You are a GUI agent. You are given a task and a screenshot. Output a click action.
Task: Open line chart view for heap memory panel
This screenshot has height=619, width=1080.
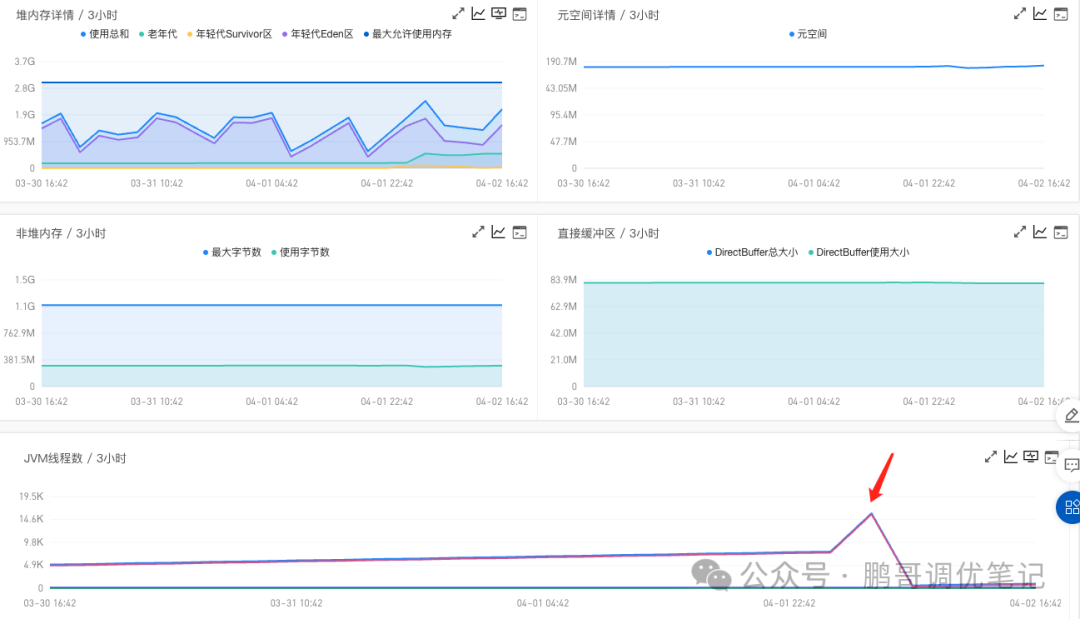[478, 14]
